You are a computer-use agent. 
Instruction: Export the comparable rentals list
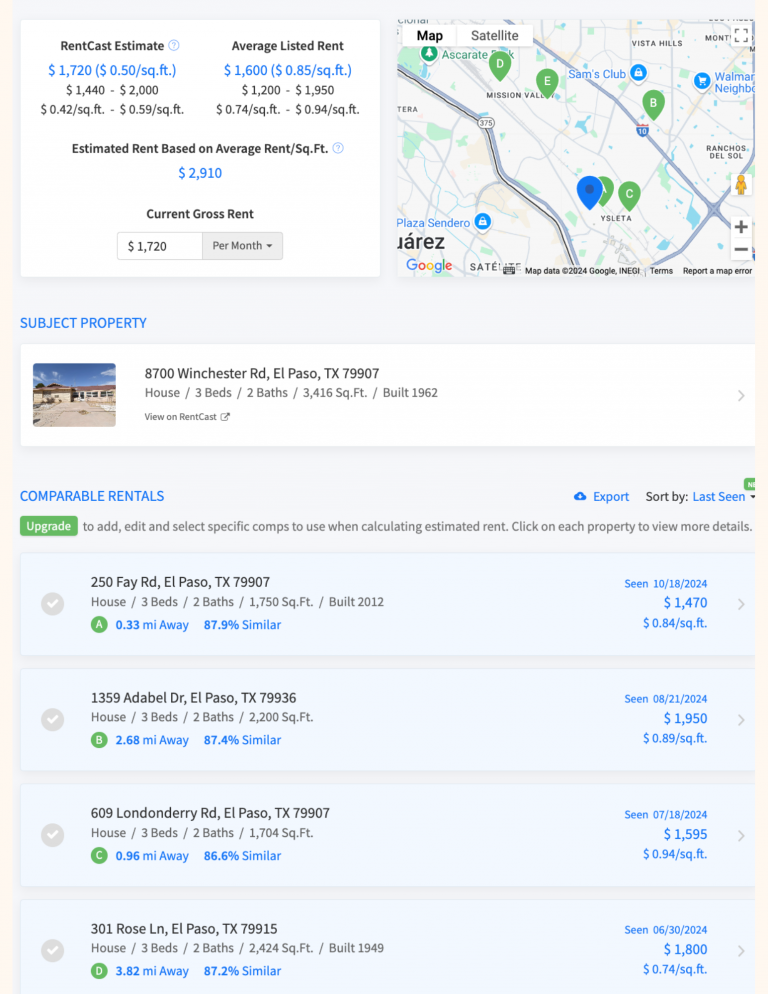click(x=602, y=497)
